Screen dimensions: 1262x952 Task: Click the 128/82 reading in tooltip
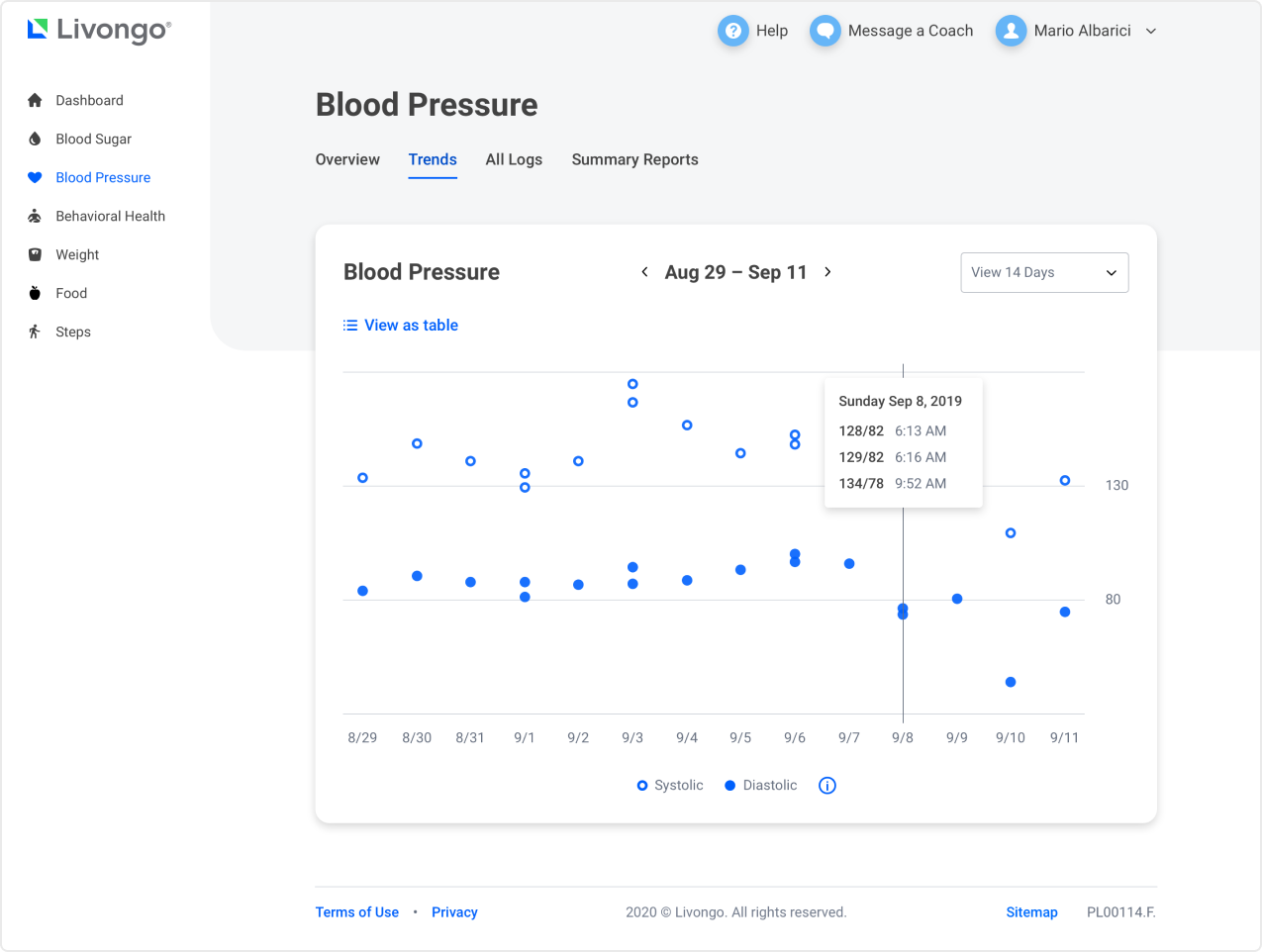tap(861, 431)
